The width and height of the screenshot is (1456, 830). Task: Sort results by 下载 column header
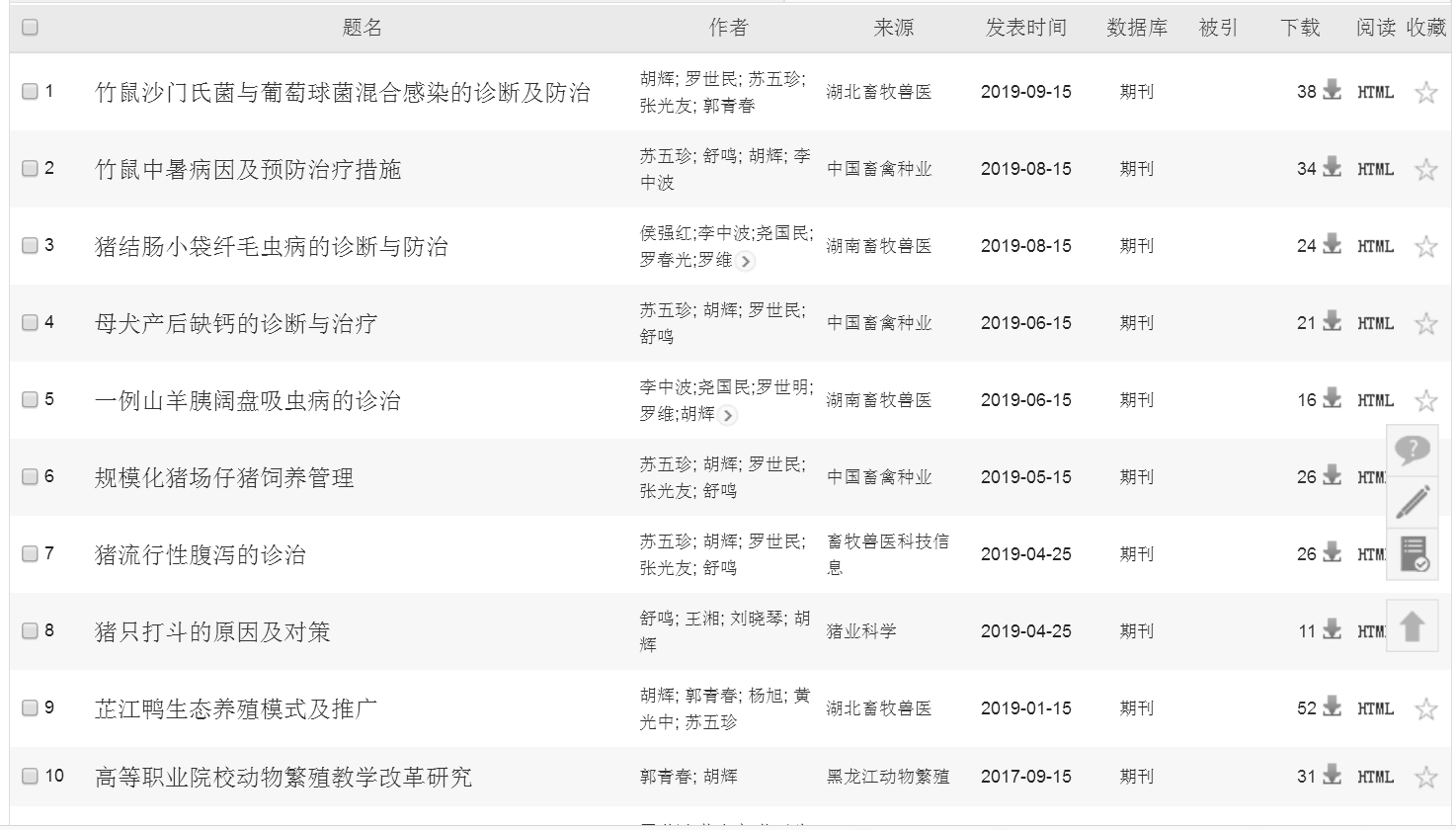1300,28
